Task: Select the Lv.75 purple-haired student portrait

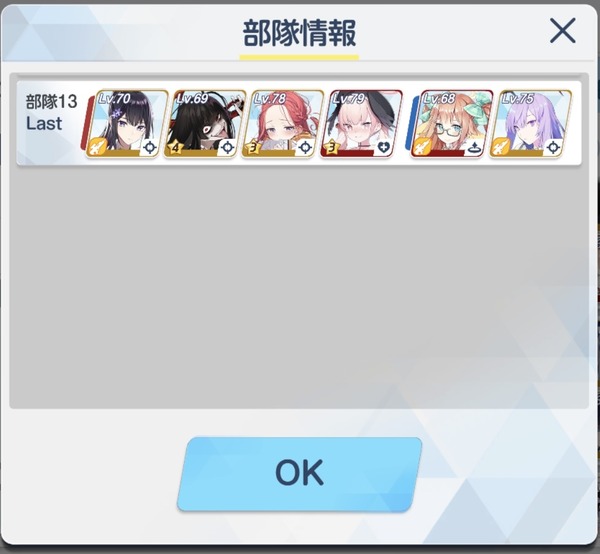Action: click(x=530, y=124)
